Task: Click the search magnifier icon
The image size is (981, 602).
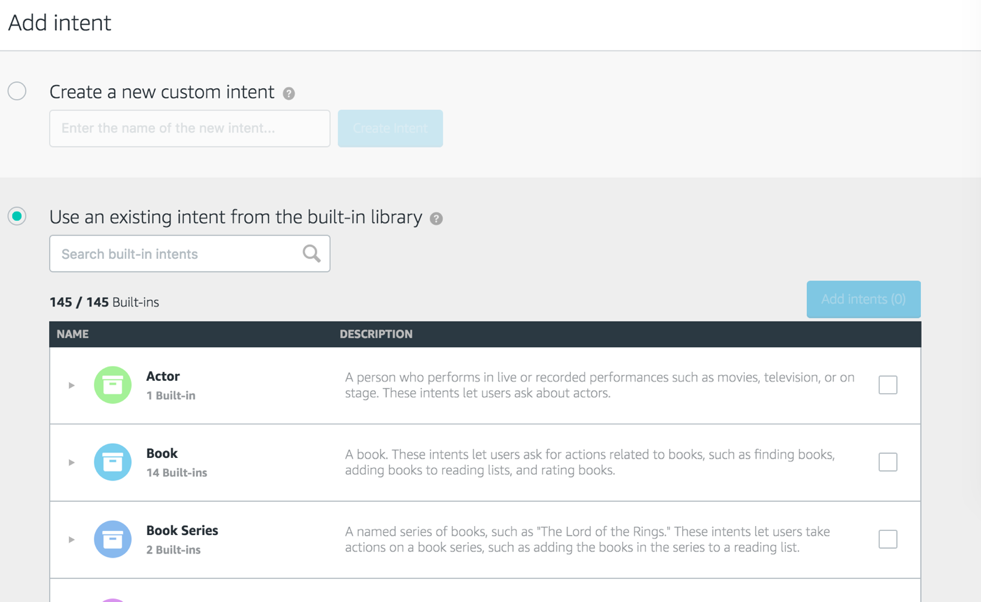Action: click(x=312, y=254)
